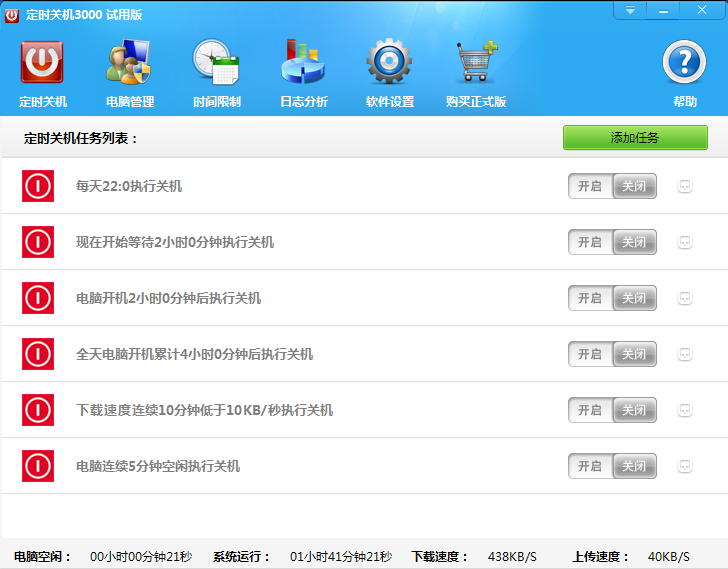This screenshot has width=728, height=569.
Task: Select the task 电脑连续5分钟空闲执行关机
Action: point(158,466)
